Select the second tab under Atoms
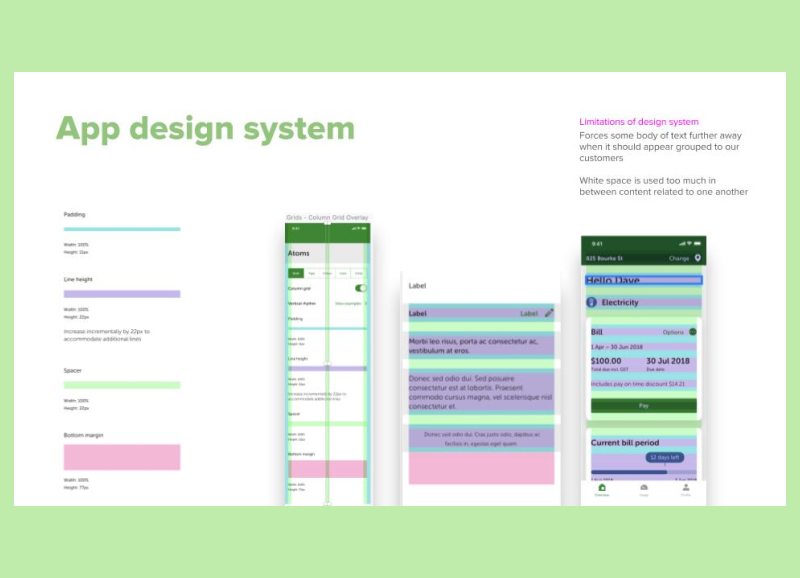This screenshot has width=800, height=578. pyautogui.click(x=311, y=272)
